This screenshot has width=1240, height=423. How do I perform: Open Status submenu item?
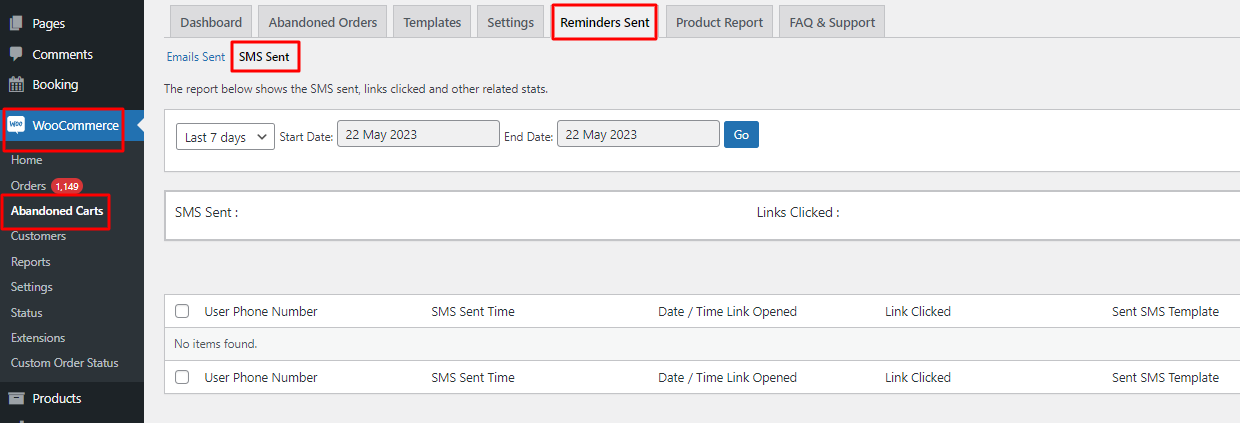(x=27, y=313)
